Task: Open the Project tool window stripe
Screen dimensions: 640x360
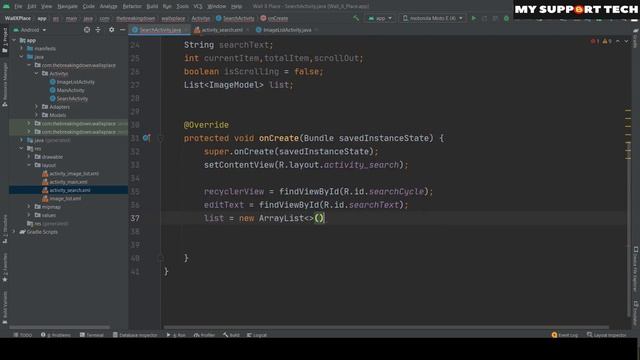Action: pyautogui.click(x=4, y=40)
